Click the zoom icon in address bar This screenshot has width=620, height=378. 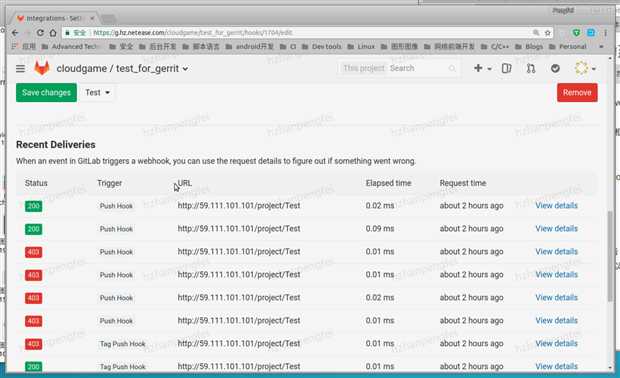point(536,33)
